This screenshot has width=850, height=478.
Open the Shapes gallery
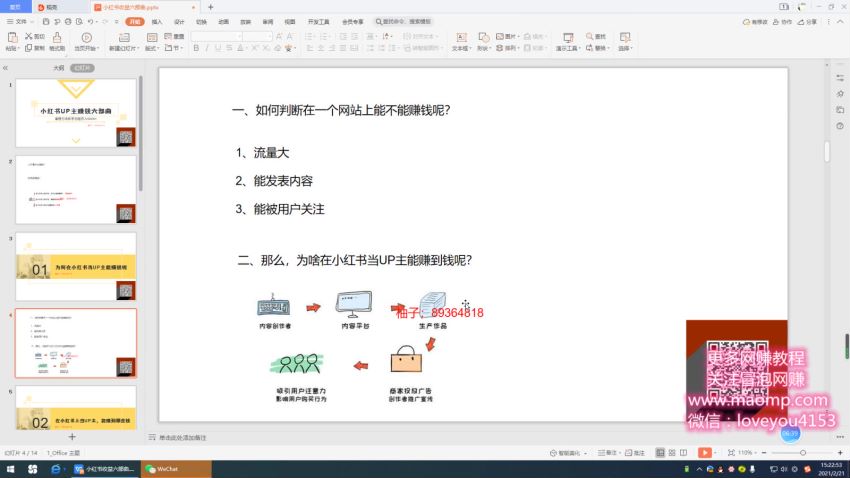[x=483, y=37]
